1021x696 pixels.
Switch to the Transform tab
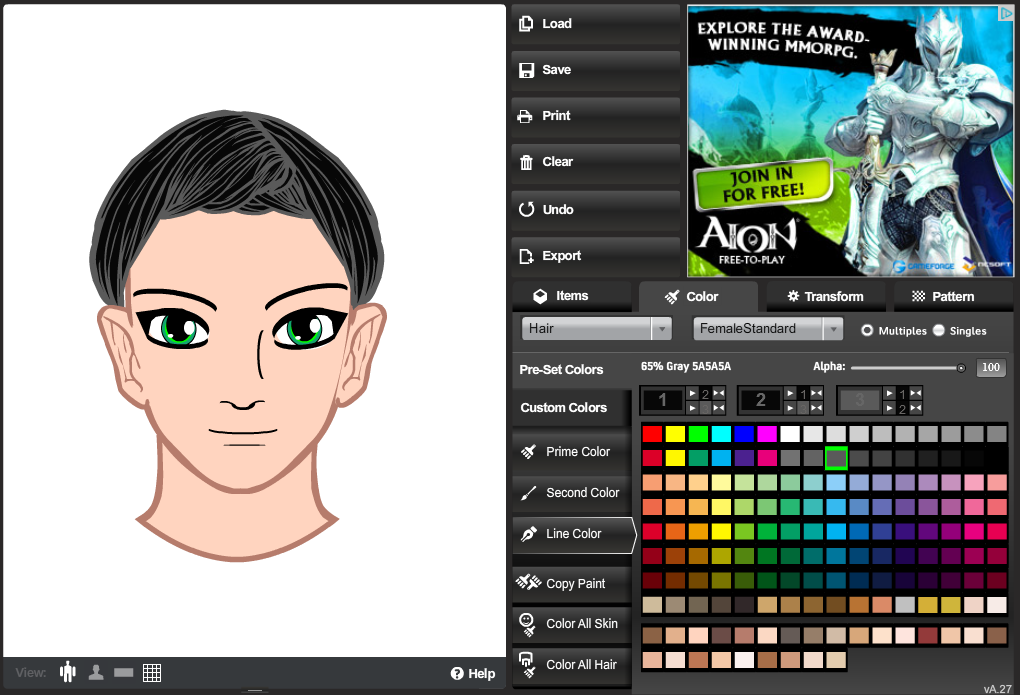click(826, 297)
